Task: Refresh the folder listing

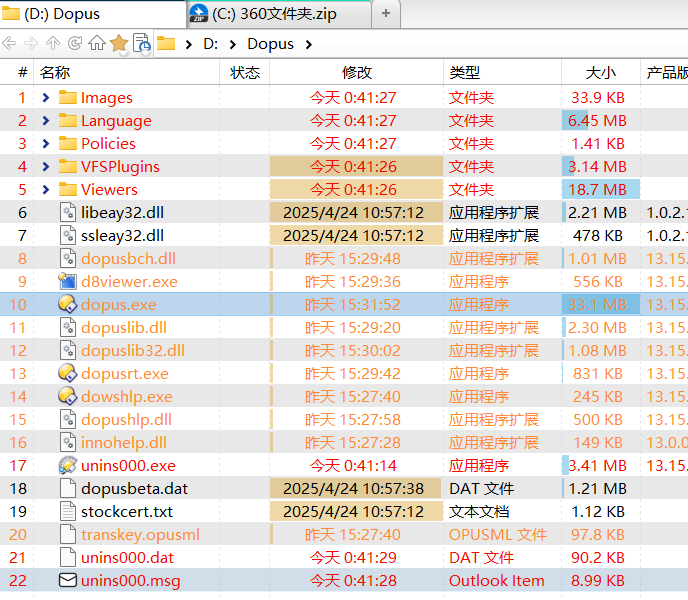Action: (x=75, y=43)
